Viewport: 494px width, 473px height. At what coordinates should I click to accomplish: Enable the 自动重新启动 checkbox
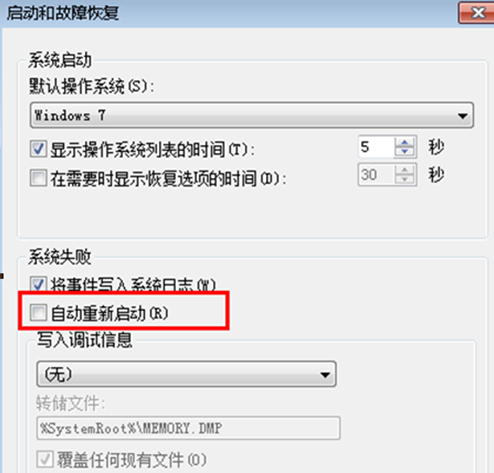[x=38, y=313]
